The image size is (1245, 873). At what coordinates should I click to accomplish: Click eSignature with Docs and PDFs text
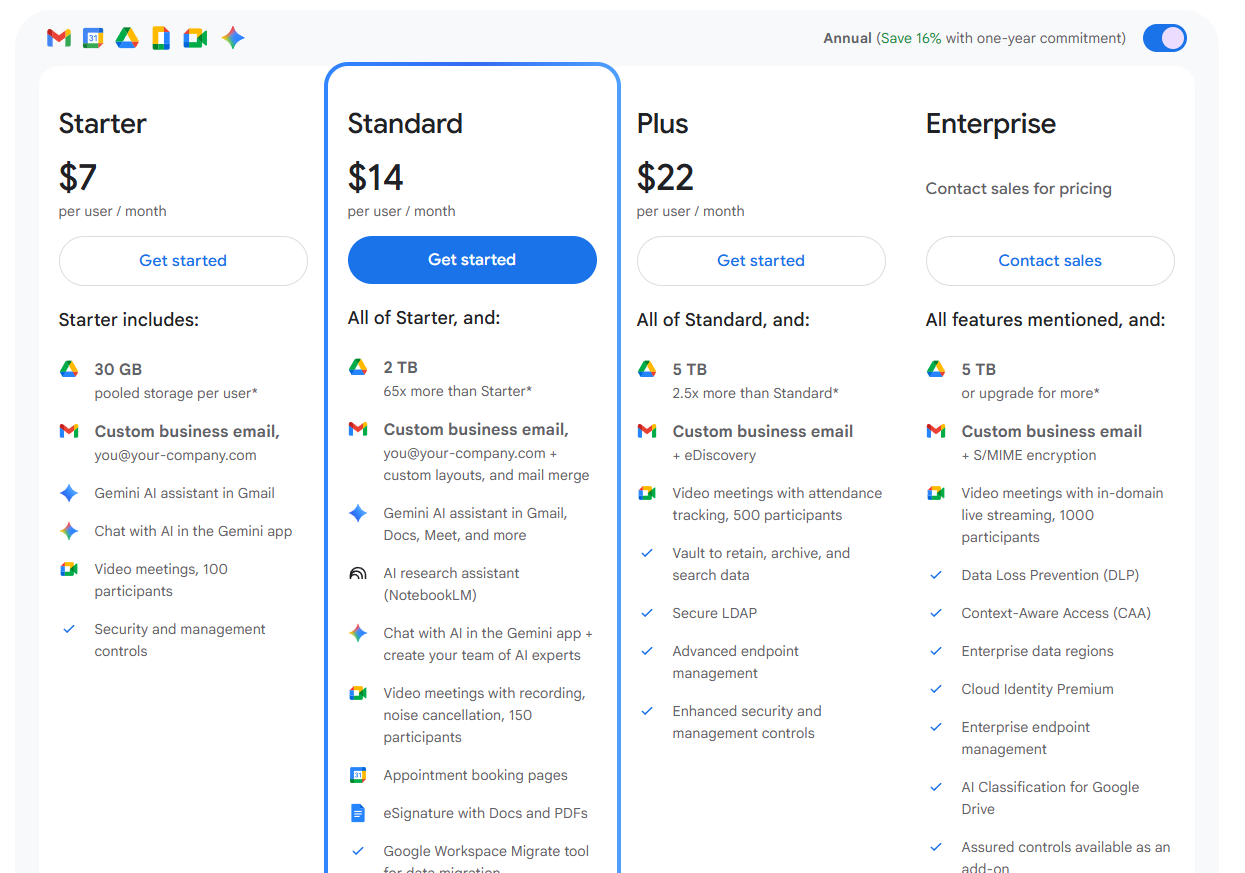point(486,813)
